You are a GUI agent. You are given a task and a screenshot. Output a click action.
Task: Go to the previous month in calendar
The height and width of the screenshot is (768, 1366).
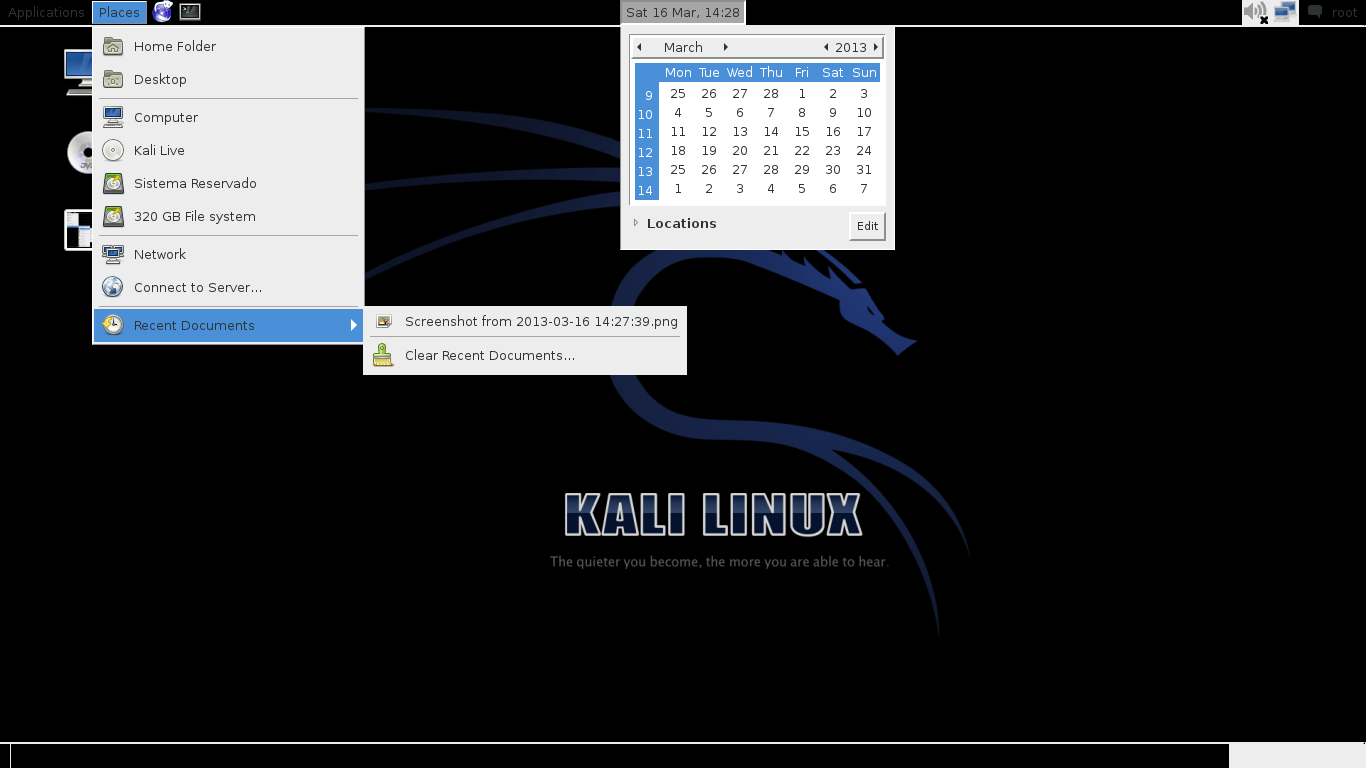tap(639, 47)
